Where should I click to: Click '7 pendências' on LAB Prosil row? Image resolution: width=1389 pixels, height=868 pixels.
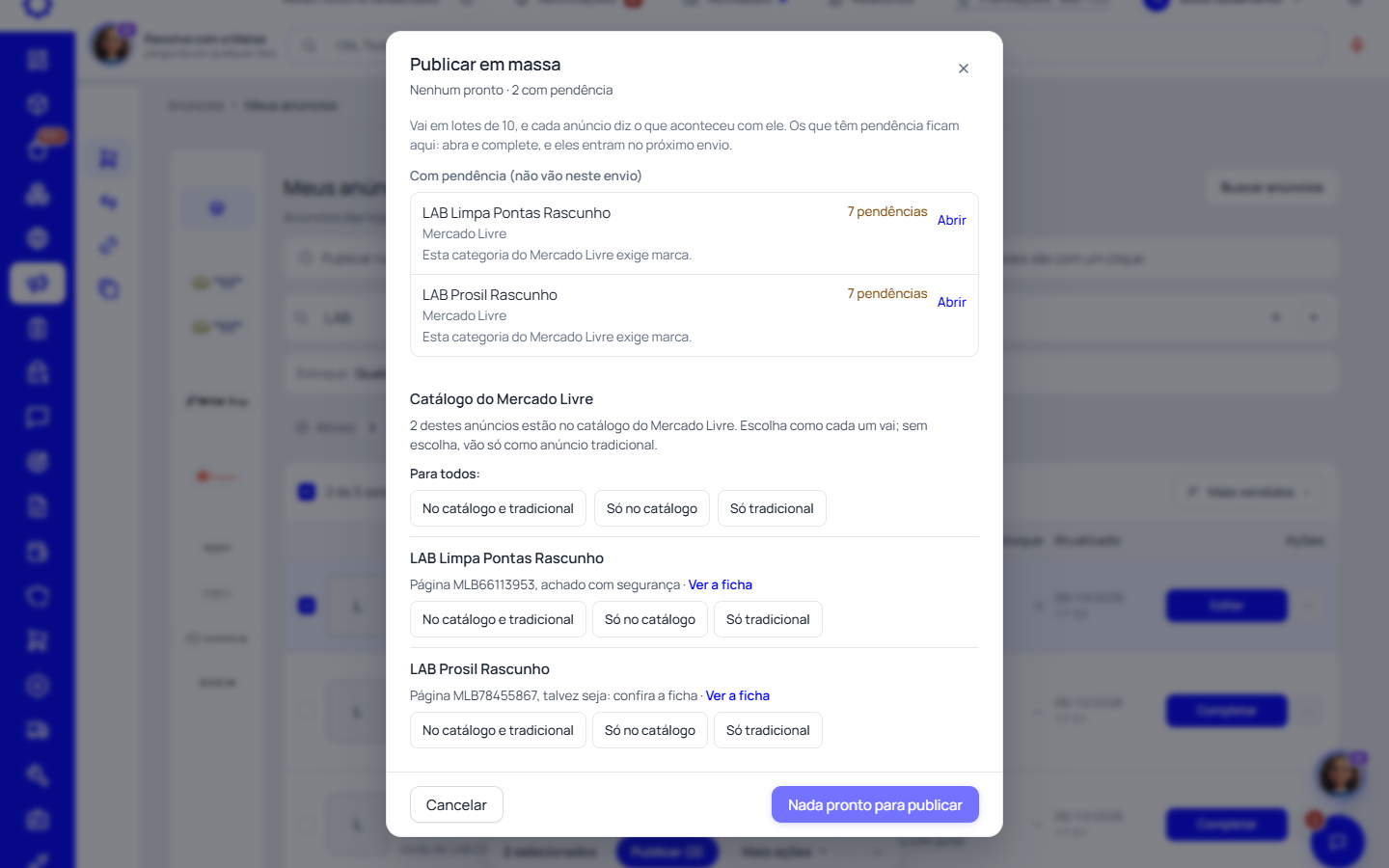887,293
